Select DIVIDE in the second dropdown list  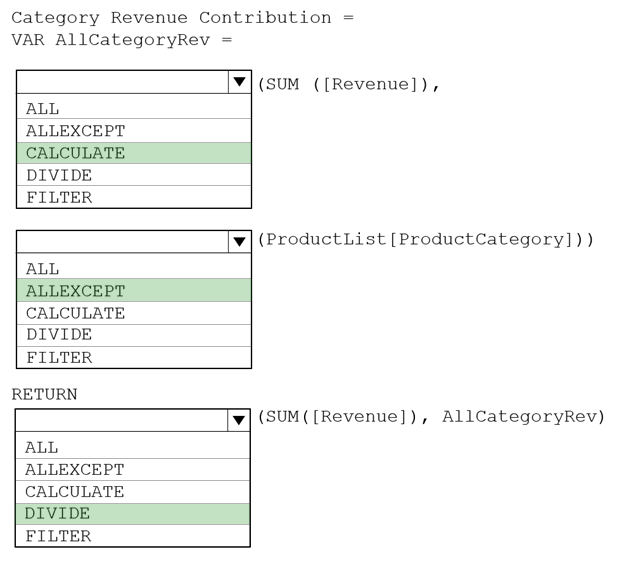[x=134, y=335]
